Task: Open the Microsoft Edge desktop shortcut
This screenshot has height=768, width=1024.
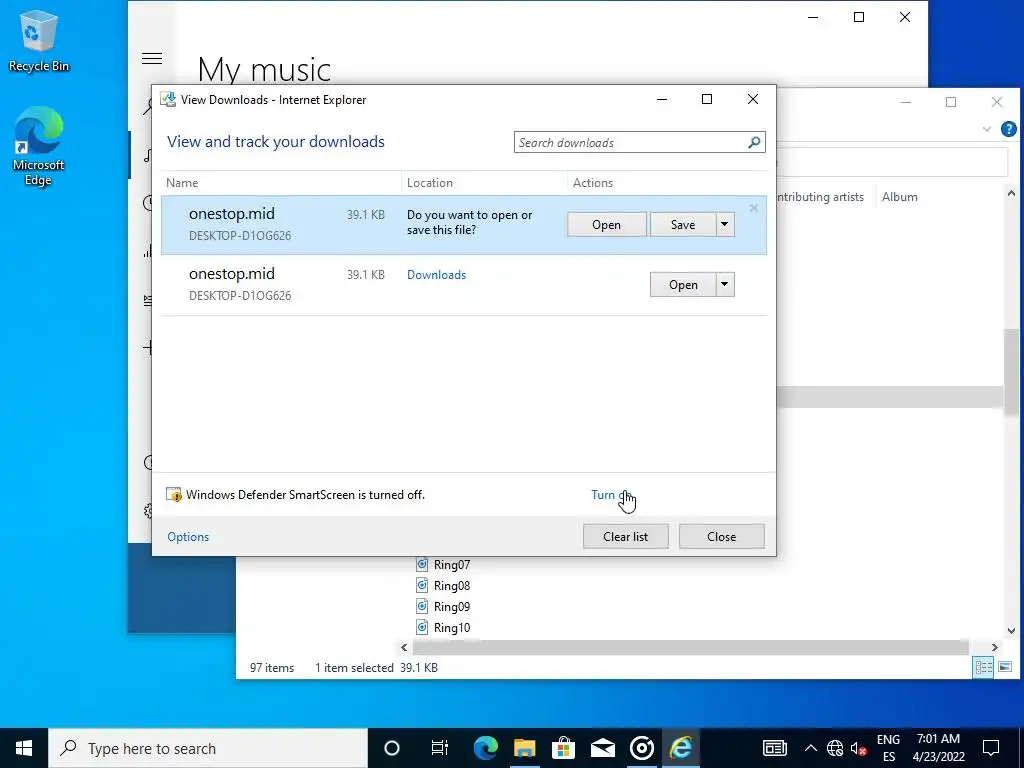Action: [x=39, y=146]
